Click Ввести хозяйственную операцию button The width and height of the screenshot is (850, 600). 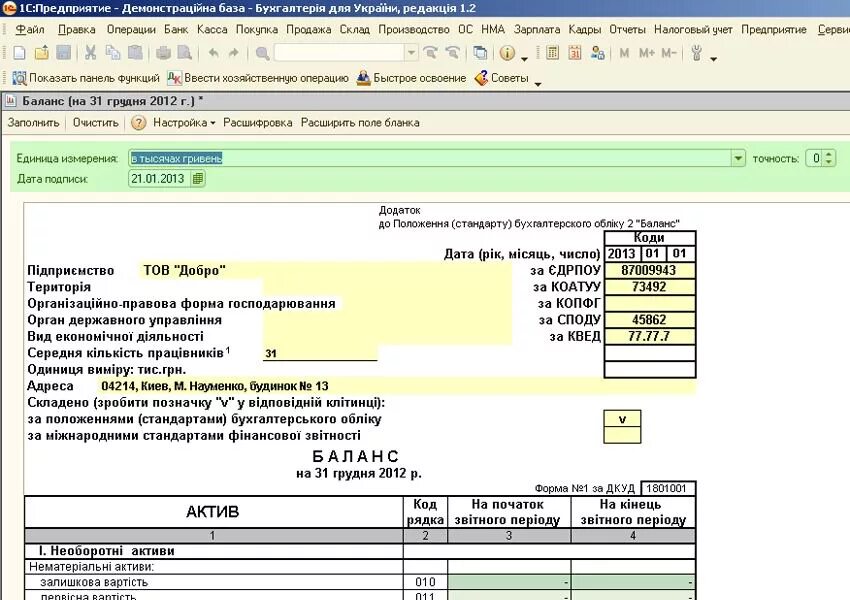(x=258, y=78)
